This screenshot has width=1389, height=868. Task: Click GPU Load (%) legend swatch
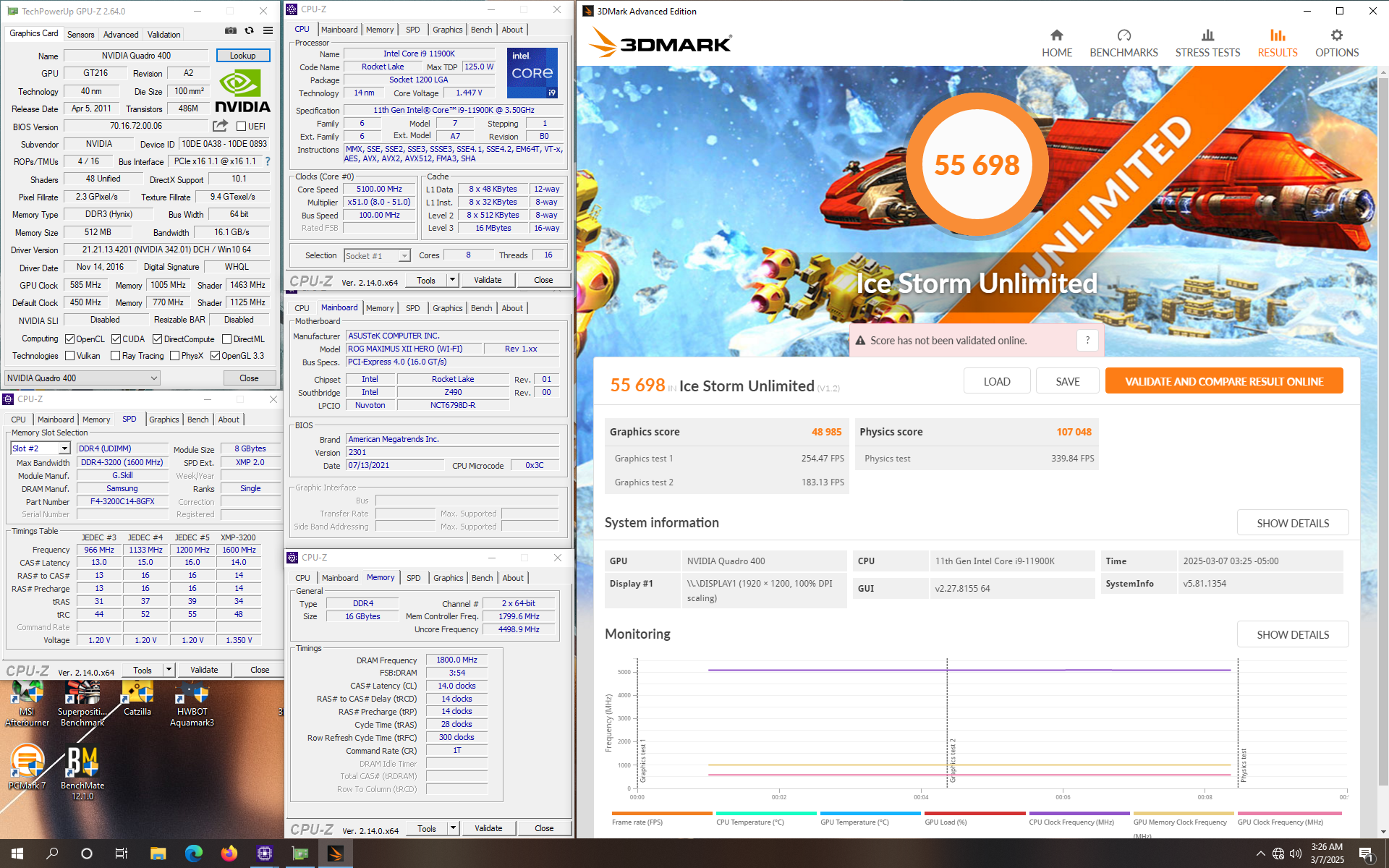coord(974,813)
